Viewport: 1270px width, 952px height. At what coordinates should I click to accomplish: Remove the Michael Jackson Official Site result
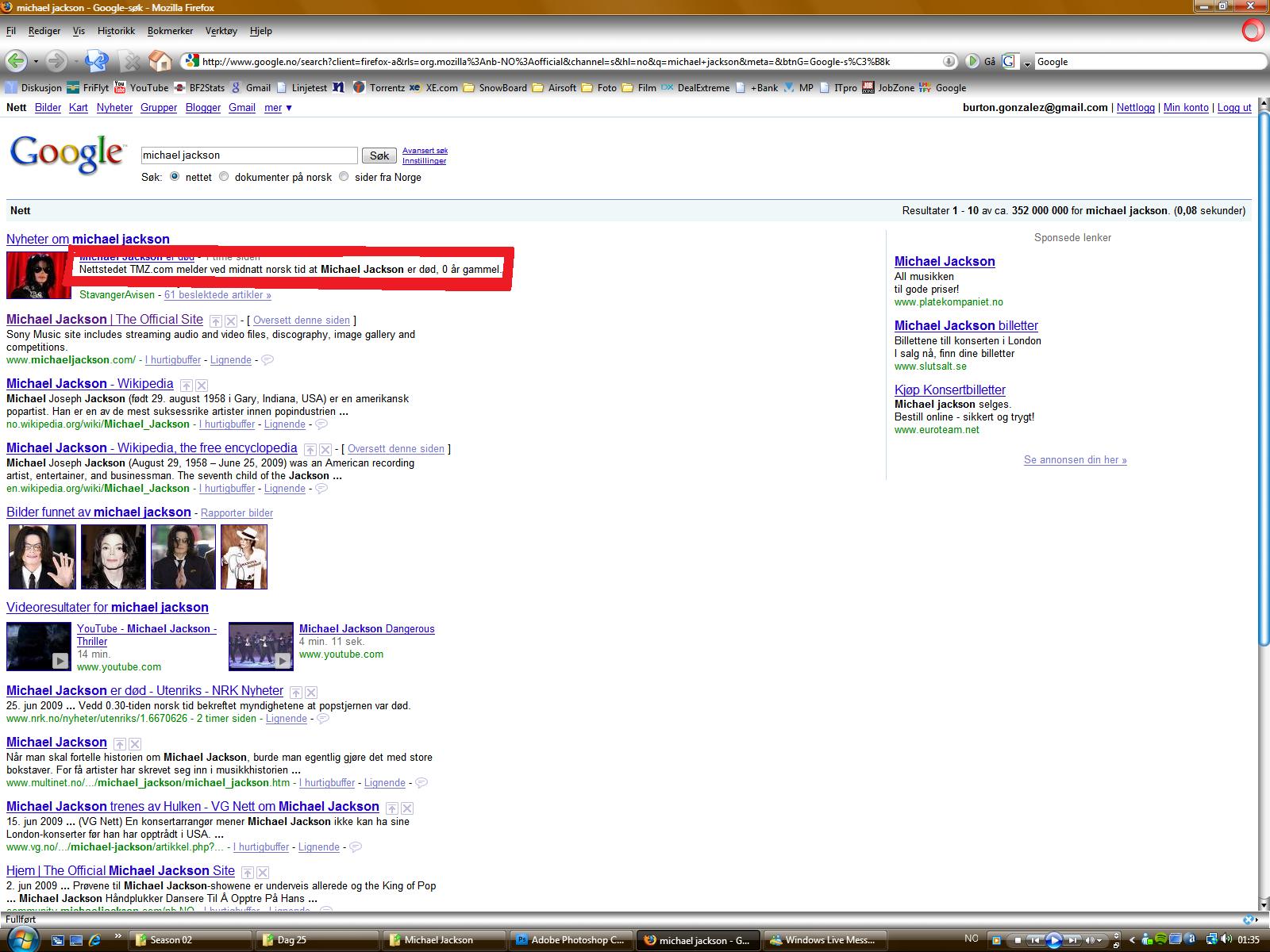click(x=231, y=321)
